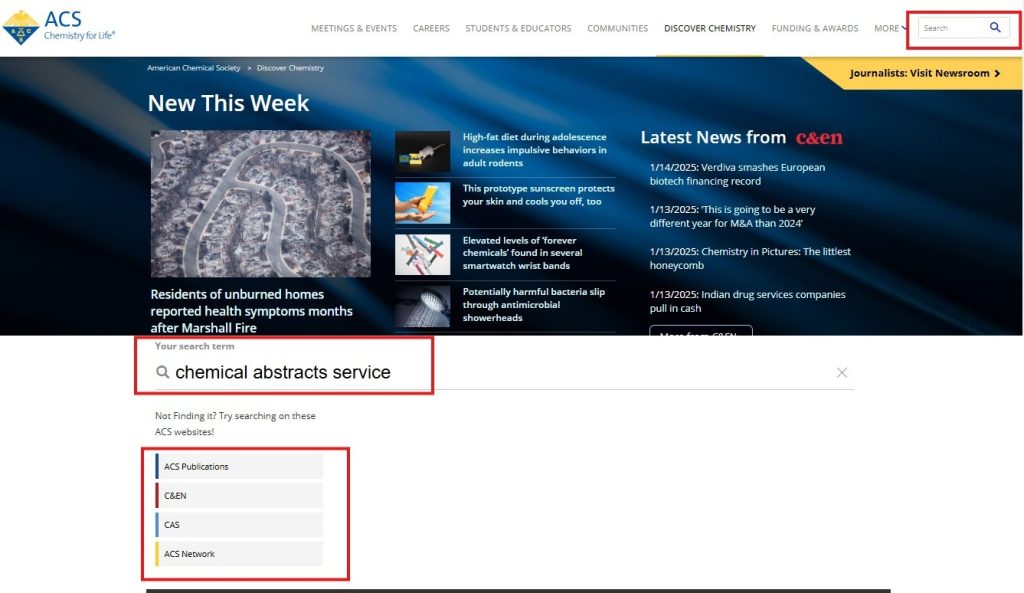
Task: Click the Latest News from heading
Action: (713, 137)
